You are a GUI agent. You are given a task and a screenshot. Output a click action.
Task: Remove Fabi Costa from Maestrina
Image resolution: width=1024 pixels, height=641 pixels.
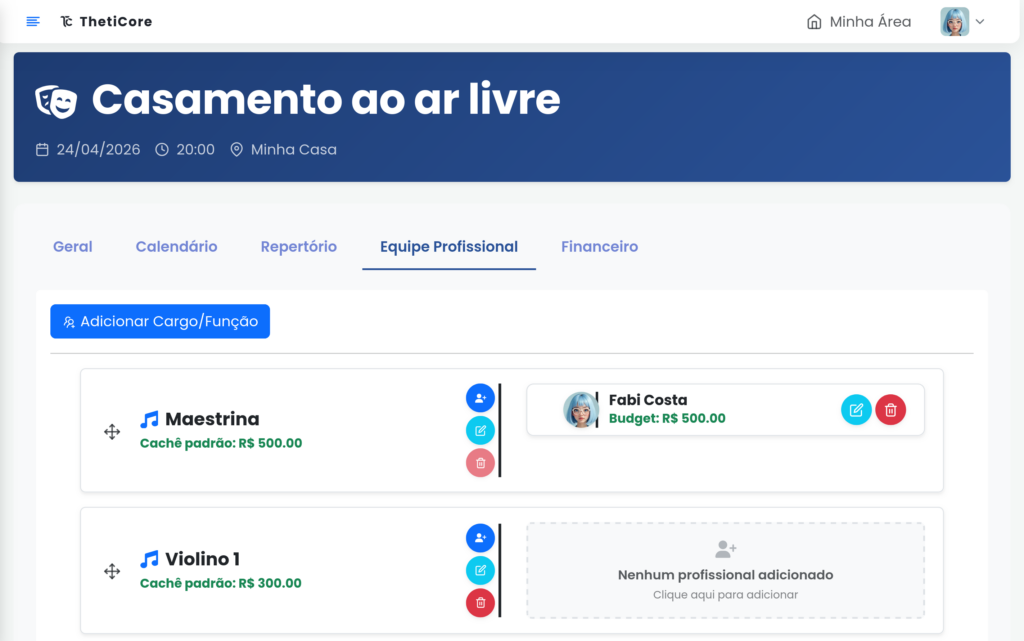click(890, 410)
